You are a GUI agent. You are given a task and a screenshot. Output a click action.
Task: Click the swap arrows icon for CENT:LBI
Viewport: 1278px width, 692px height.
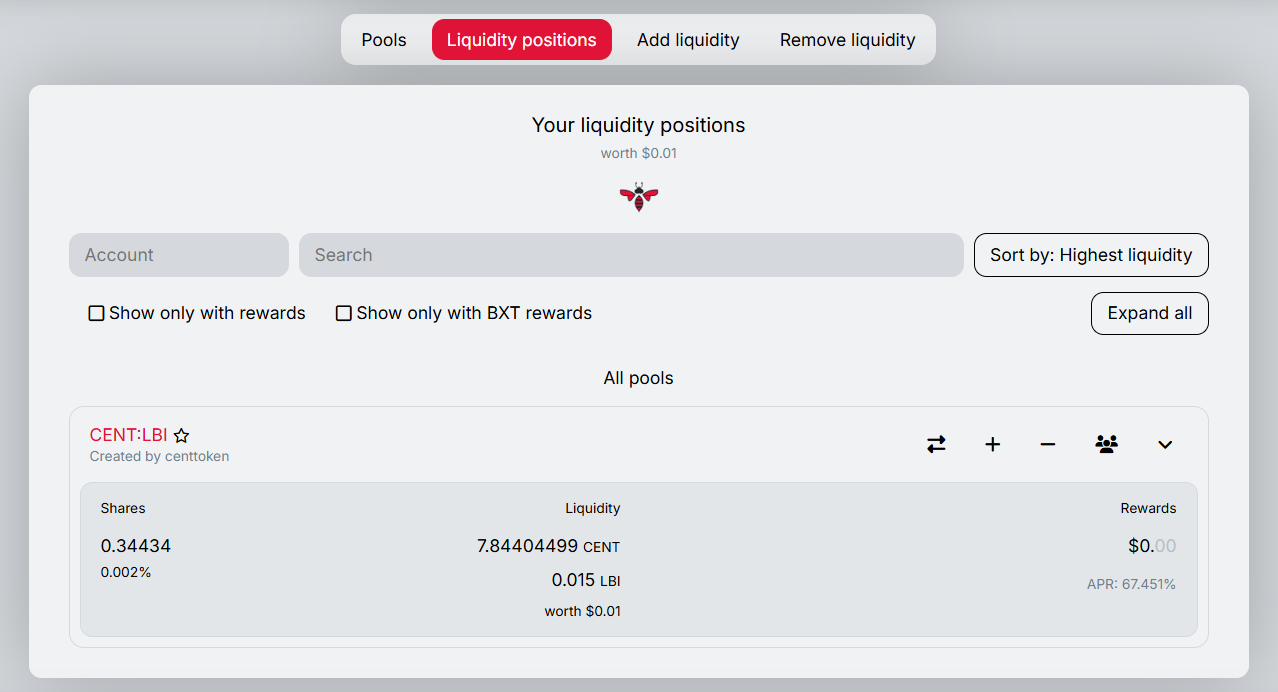point(936,444)
